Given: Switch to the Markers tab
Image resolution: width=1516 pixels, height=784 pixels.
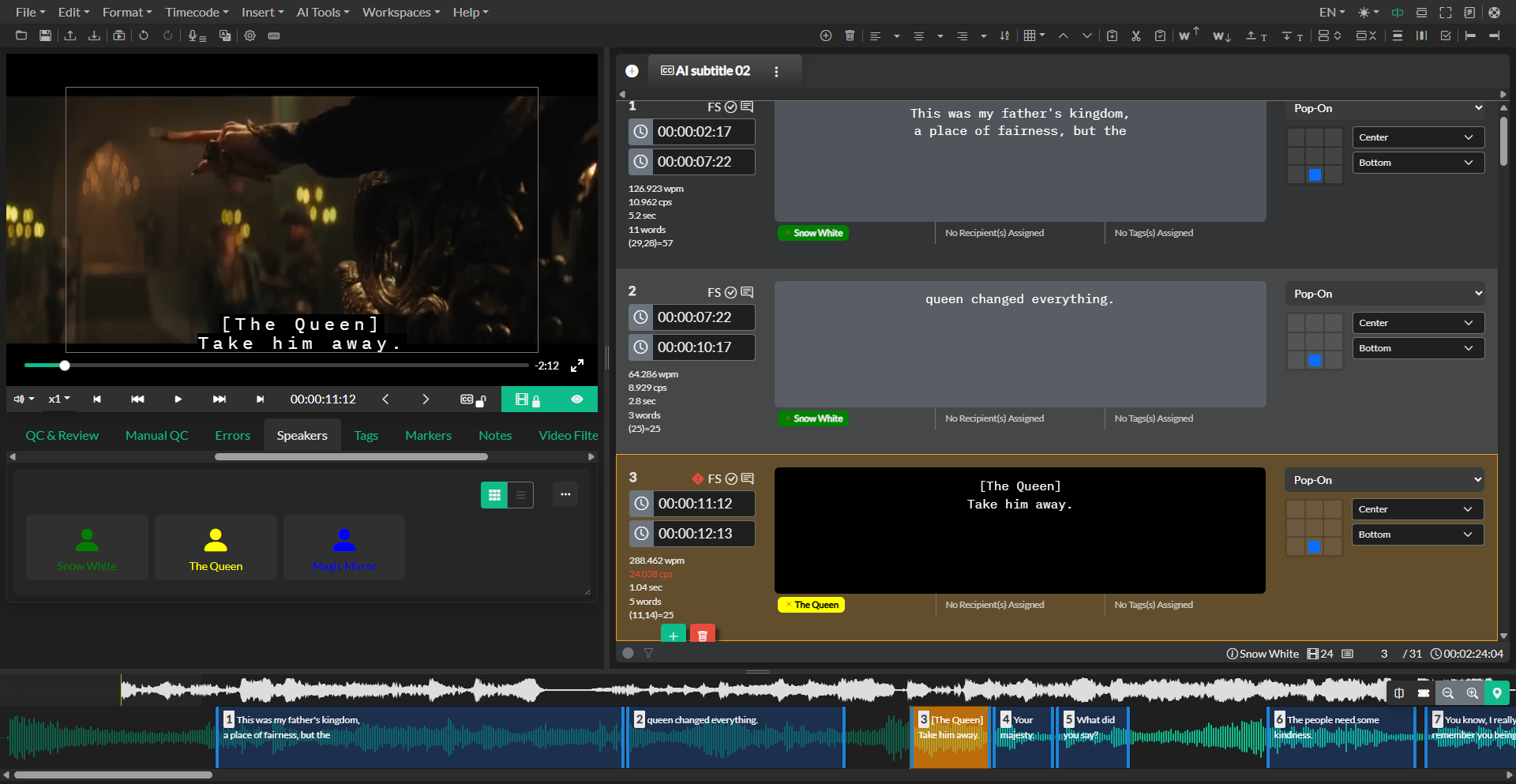Looking at the screenshot, I should 428,436.
